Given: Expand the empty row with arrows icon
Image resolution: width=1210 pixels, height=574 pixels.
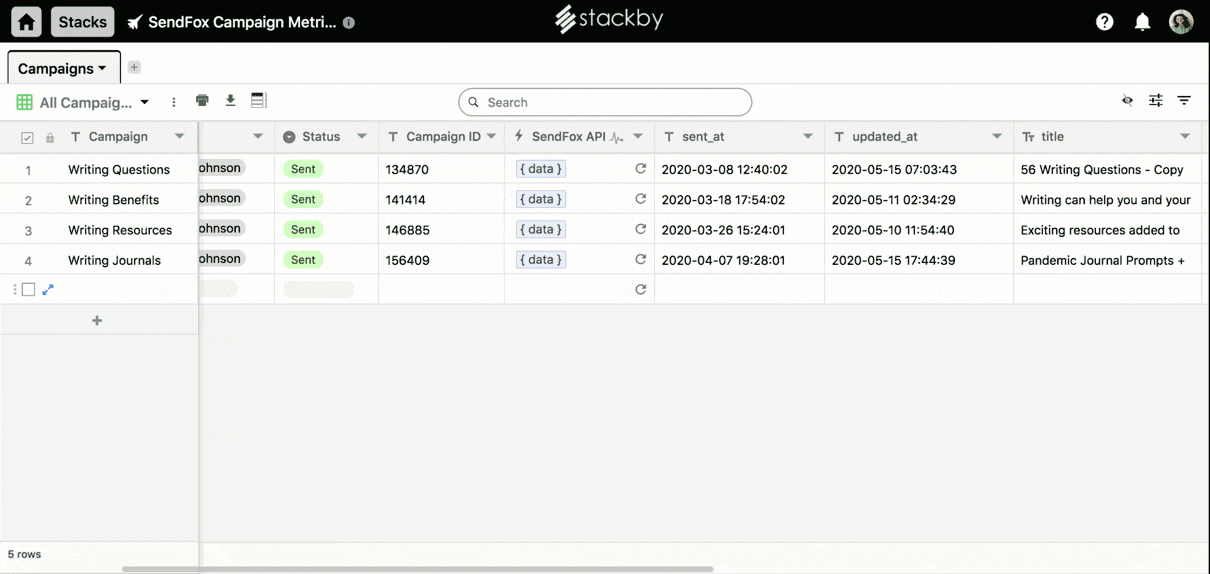Looking at the screenshot, I should tap(48, 290).
